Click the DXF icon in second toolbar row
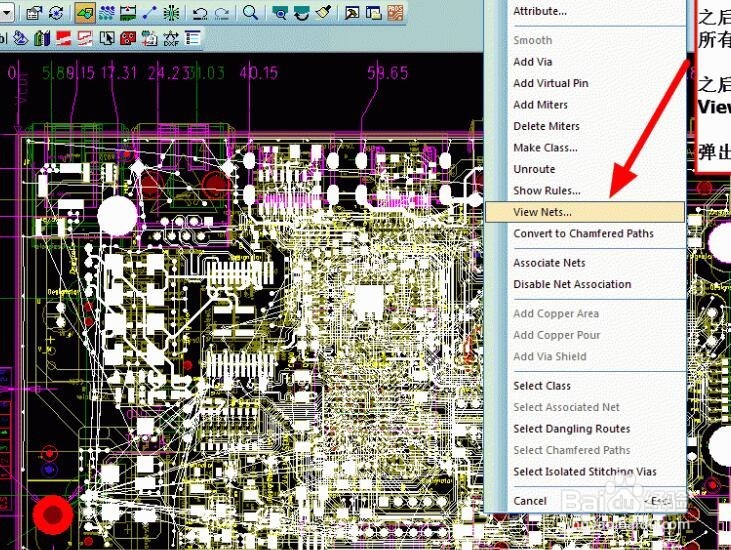The image size is (731, 550). point(168,39)
